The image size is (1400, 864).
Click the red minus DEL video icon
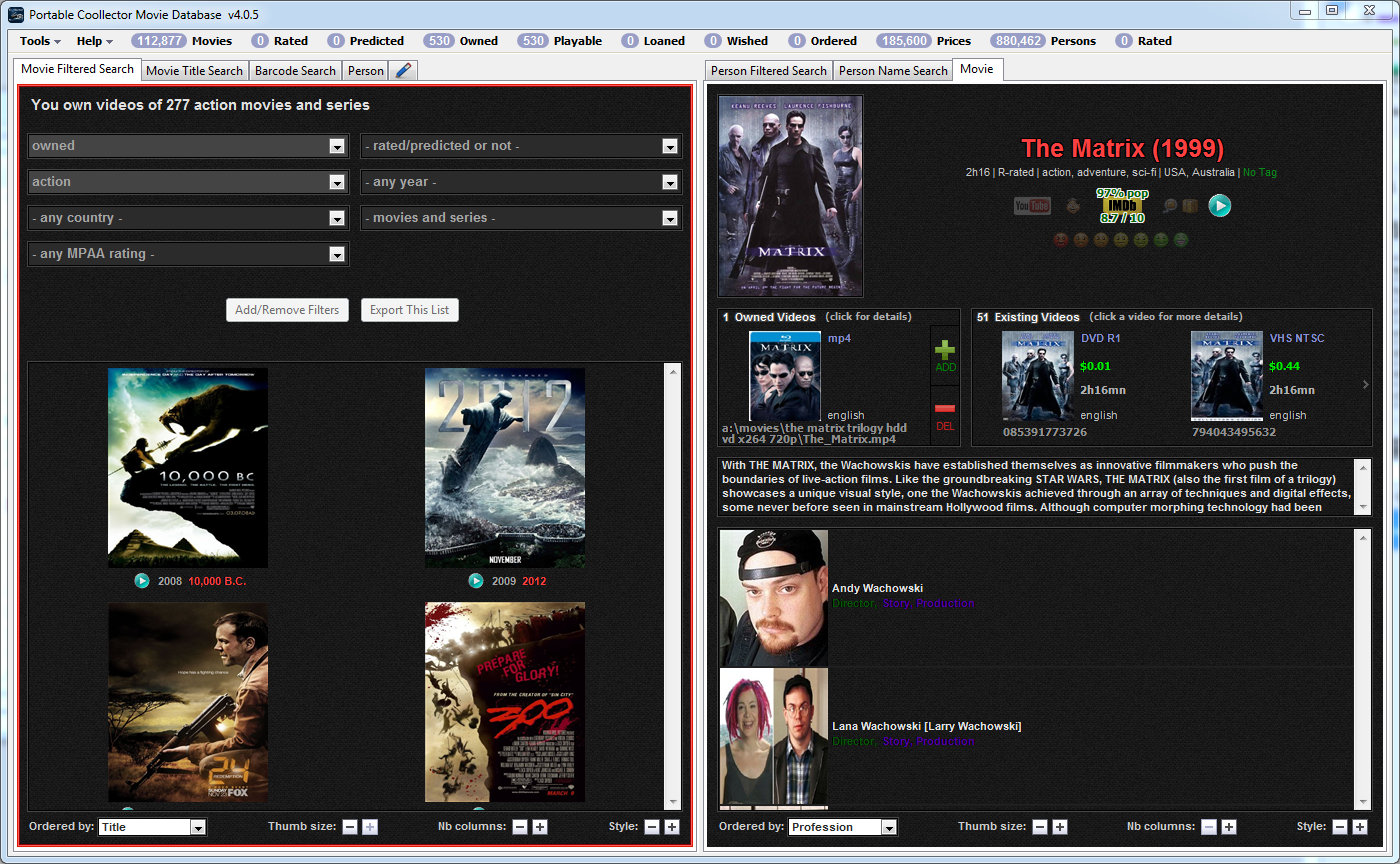(x=945, y=415)
